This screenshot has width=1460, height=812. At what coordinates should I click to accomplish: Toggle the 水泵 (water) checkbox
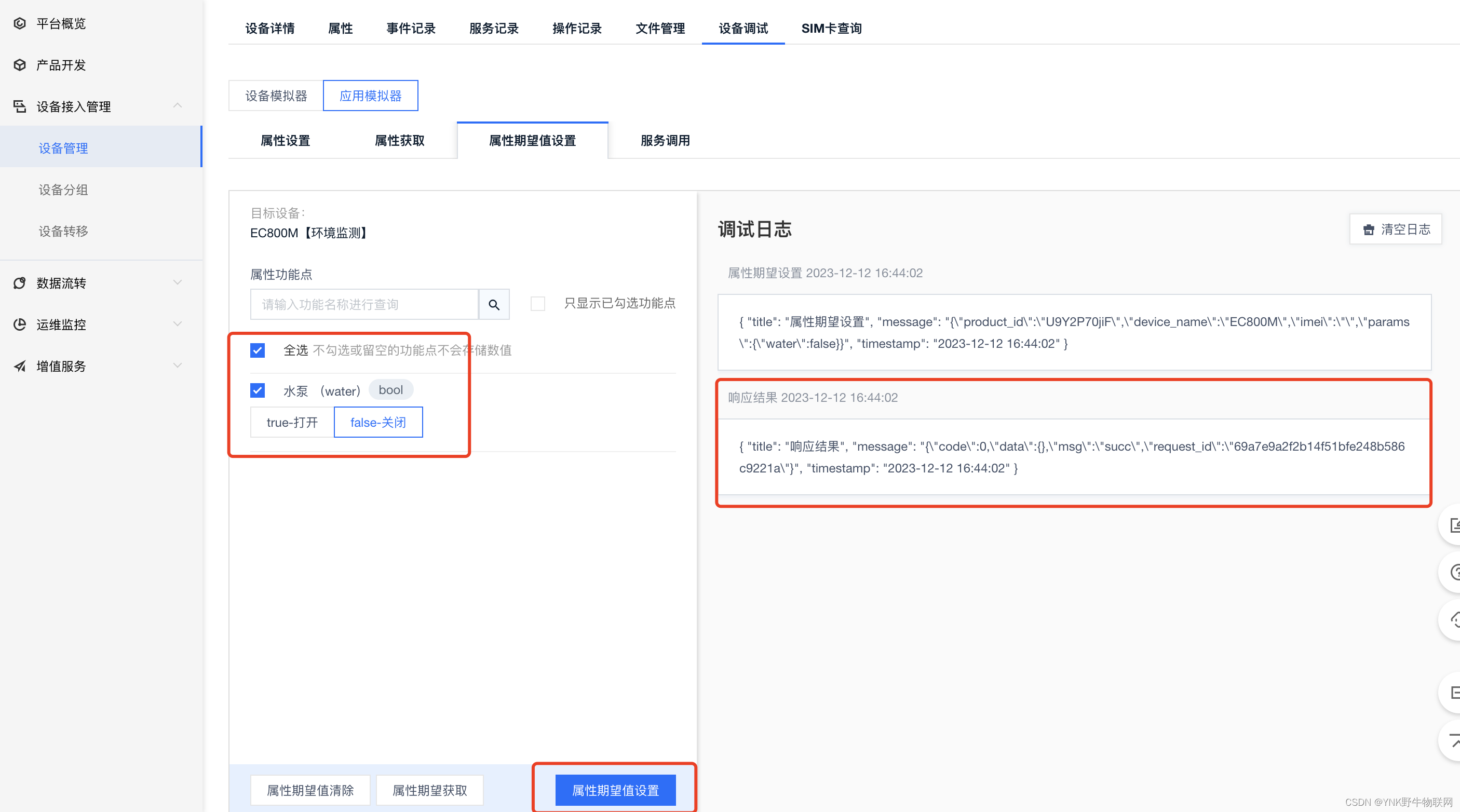[258, 390]
